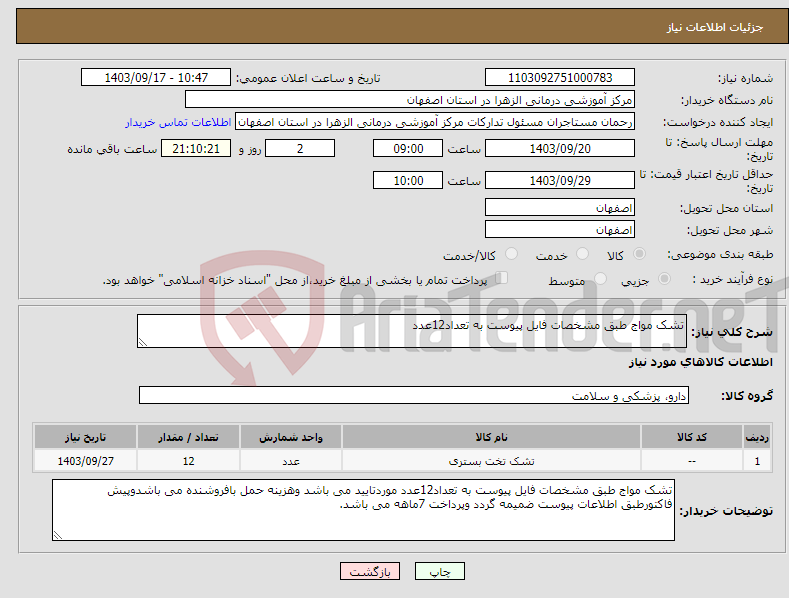789x598 pixels.
Task: Select the جزیی purchase type radio
Action: 664,278
